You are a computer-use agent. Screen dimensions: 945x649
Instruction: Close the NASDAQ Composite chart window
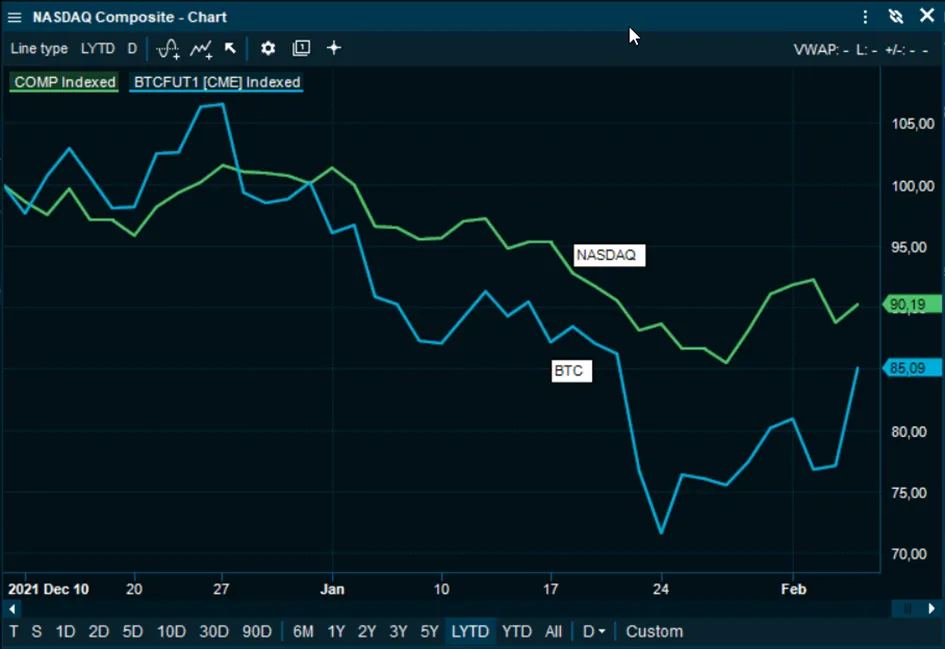pos(927,16)
